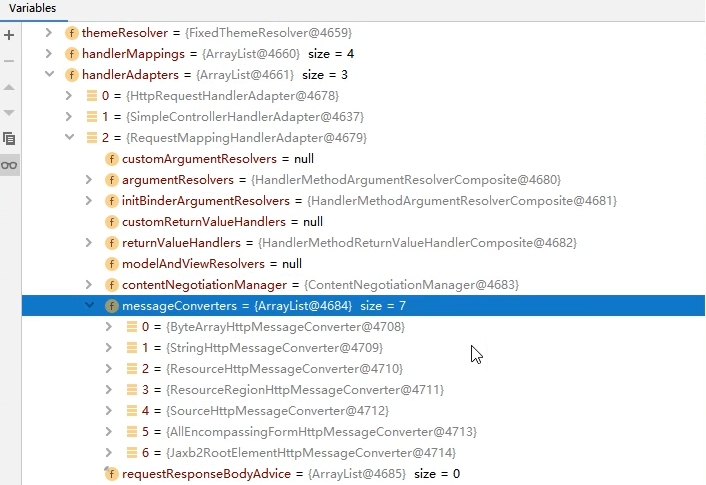Select the {ContentNegotiationManager@4683} value
This screenshot has height=485, width=706.
[412, 285]
